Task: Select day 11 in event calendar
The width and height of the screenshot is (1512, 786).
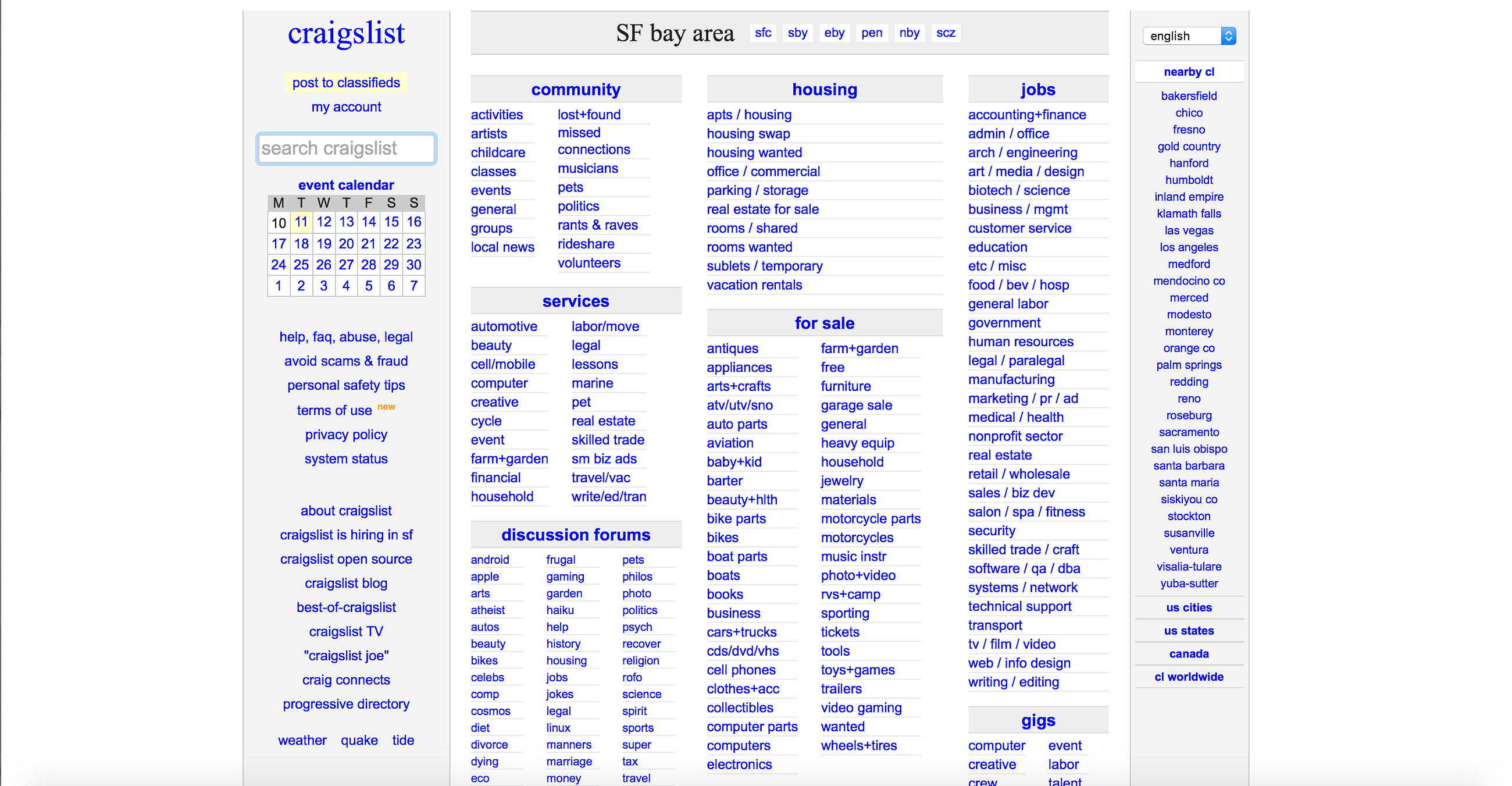Action: 301,222
